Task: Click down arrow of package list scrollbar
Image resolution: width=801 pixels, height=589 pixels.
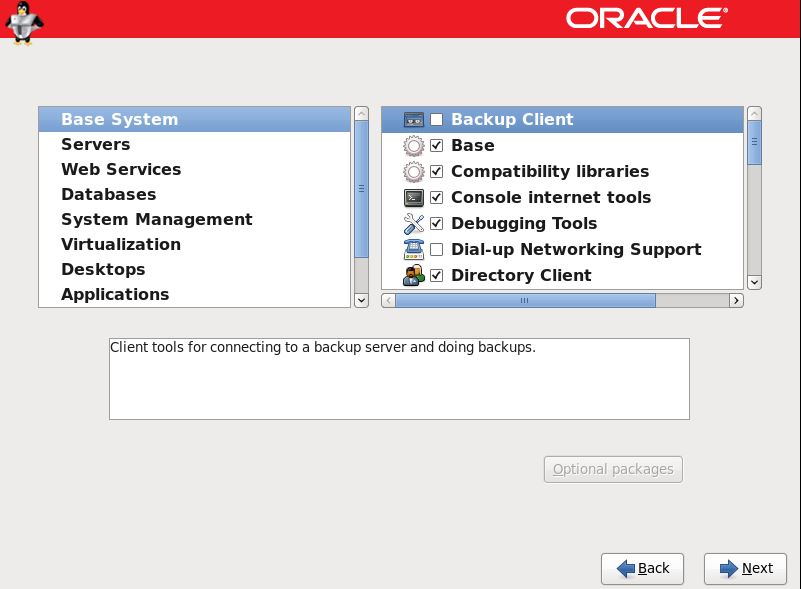Action: 755,282
